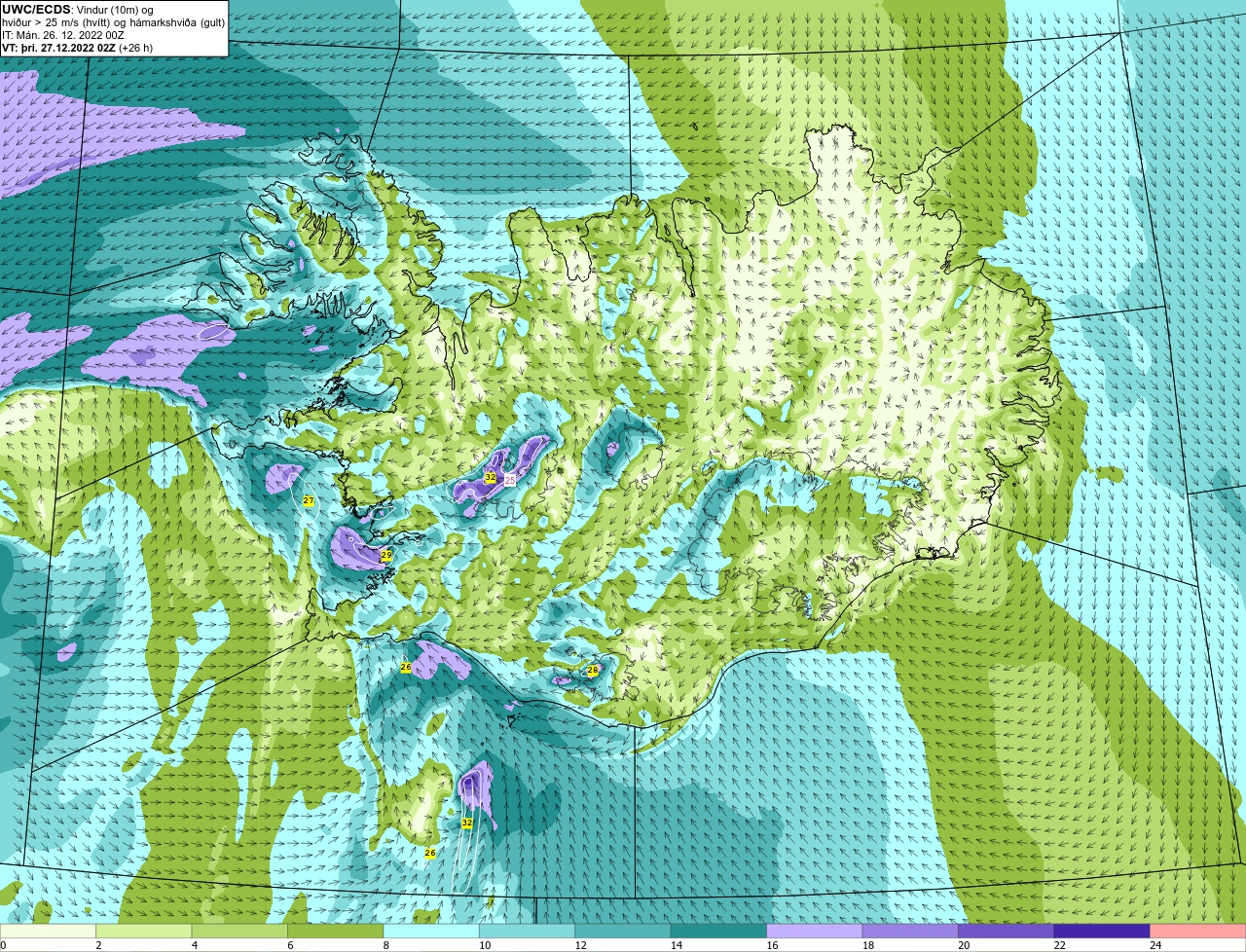Viewport: 1246px width, 952px height.
Task: Click the yellow gust label 28
Action: [x=592, y=670]
